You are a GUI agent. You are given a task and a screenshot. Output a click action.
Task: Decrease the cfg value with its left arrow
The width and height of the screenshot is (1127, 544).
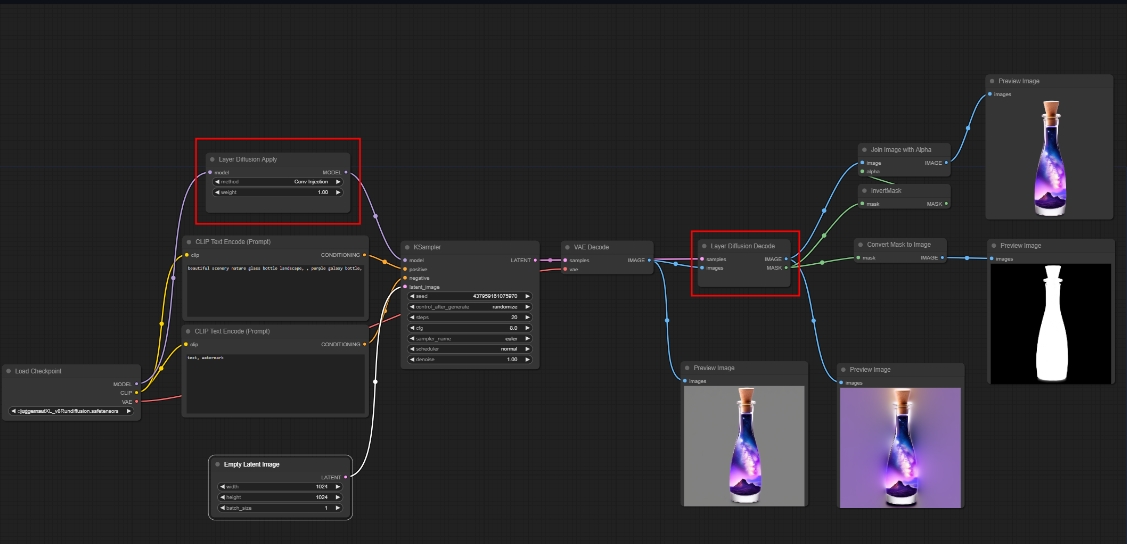tap(412, 328)
